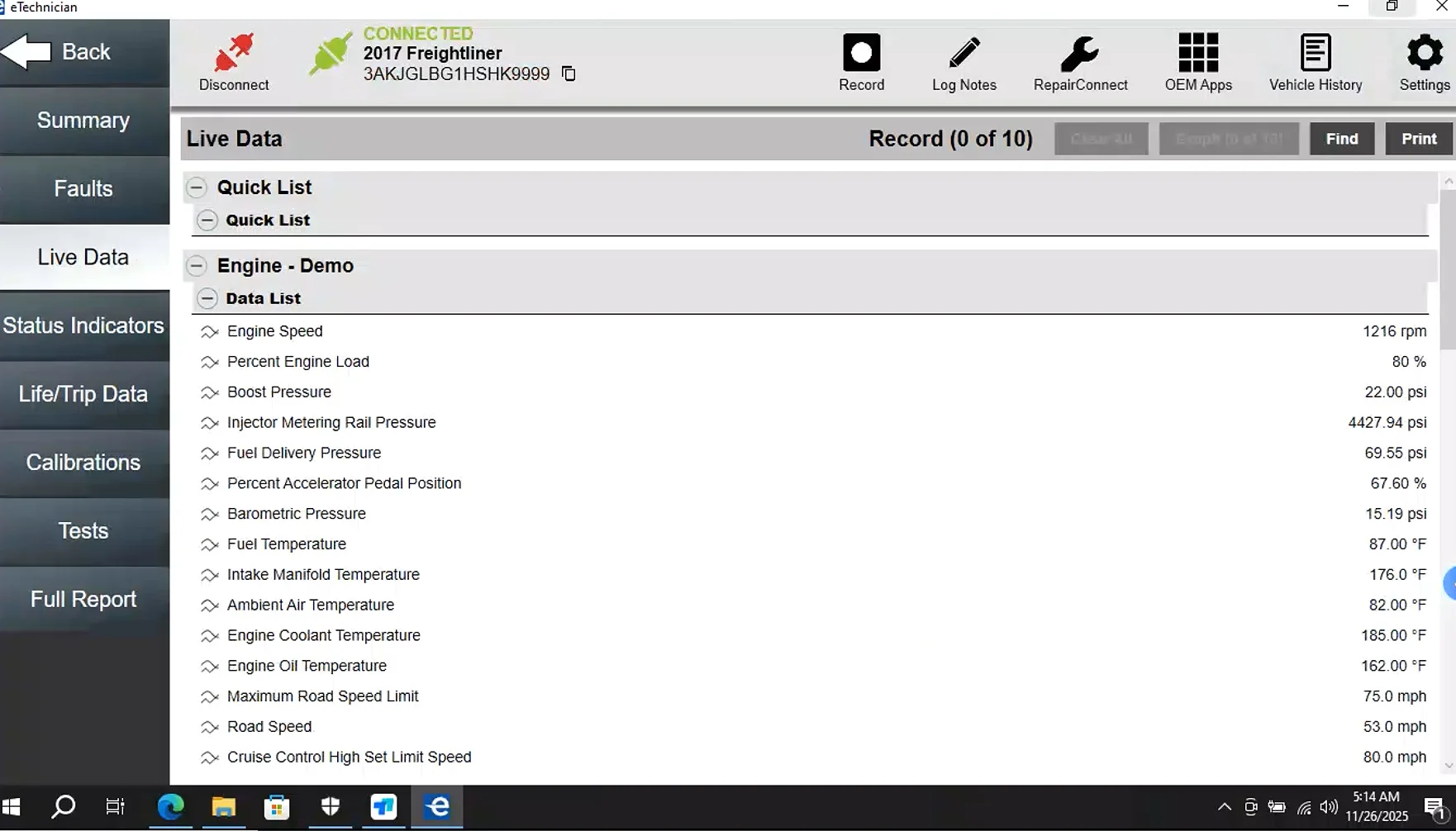Click graph icon beside Fuel Delivery Pressure
Viewport: 1456px width, 831px height.
coord(209,453)
